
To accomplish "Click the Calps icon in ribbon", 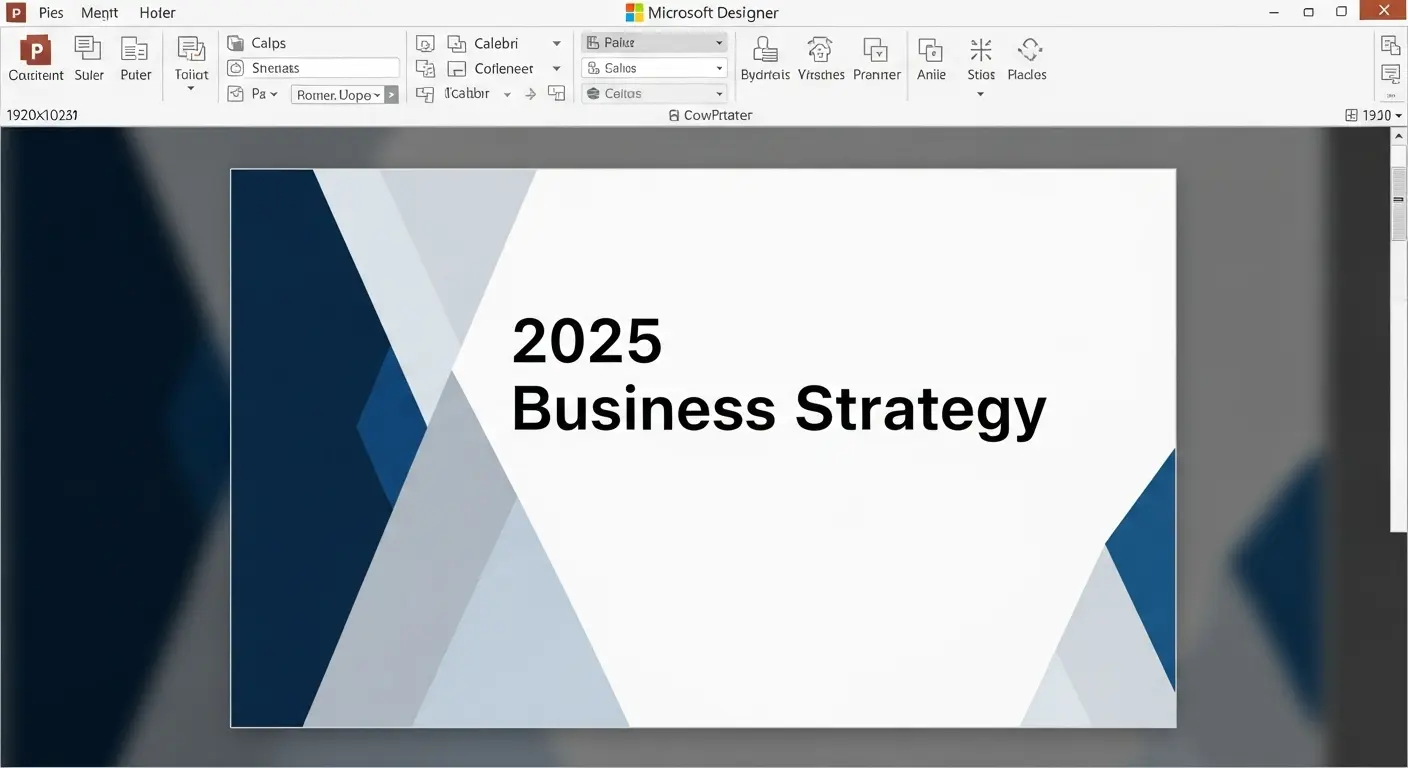I will (x=236, y=43).
